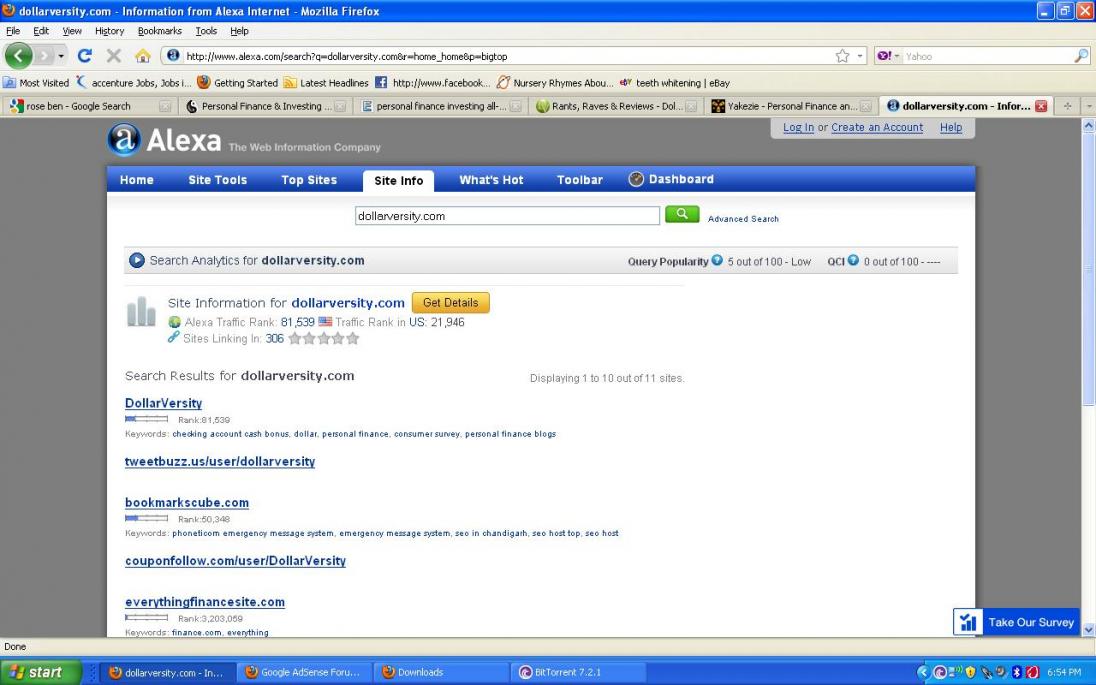
Task: Open the File menu
Action: pos(13,31)
